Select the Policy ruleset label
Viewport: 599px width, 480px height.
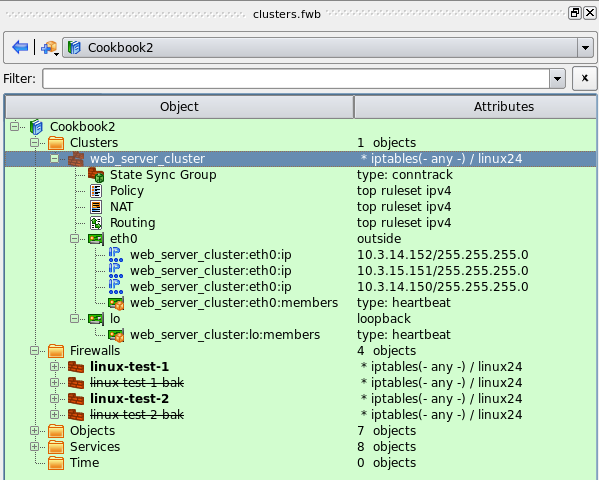pos(127,191)
